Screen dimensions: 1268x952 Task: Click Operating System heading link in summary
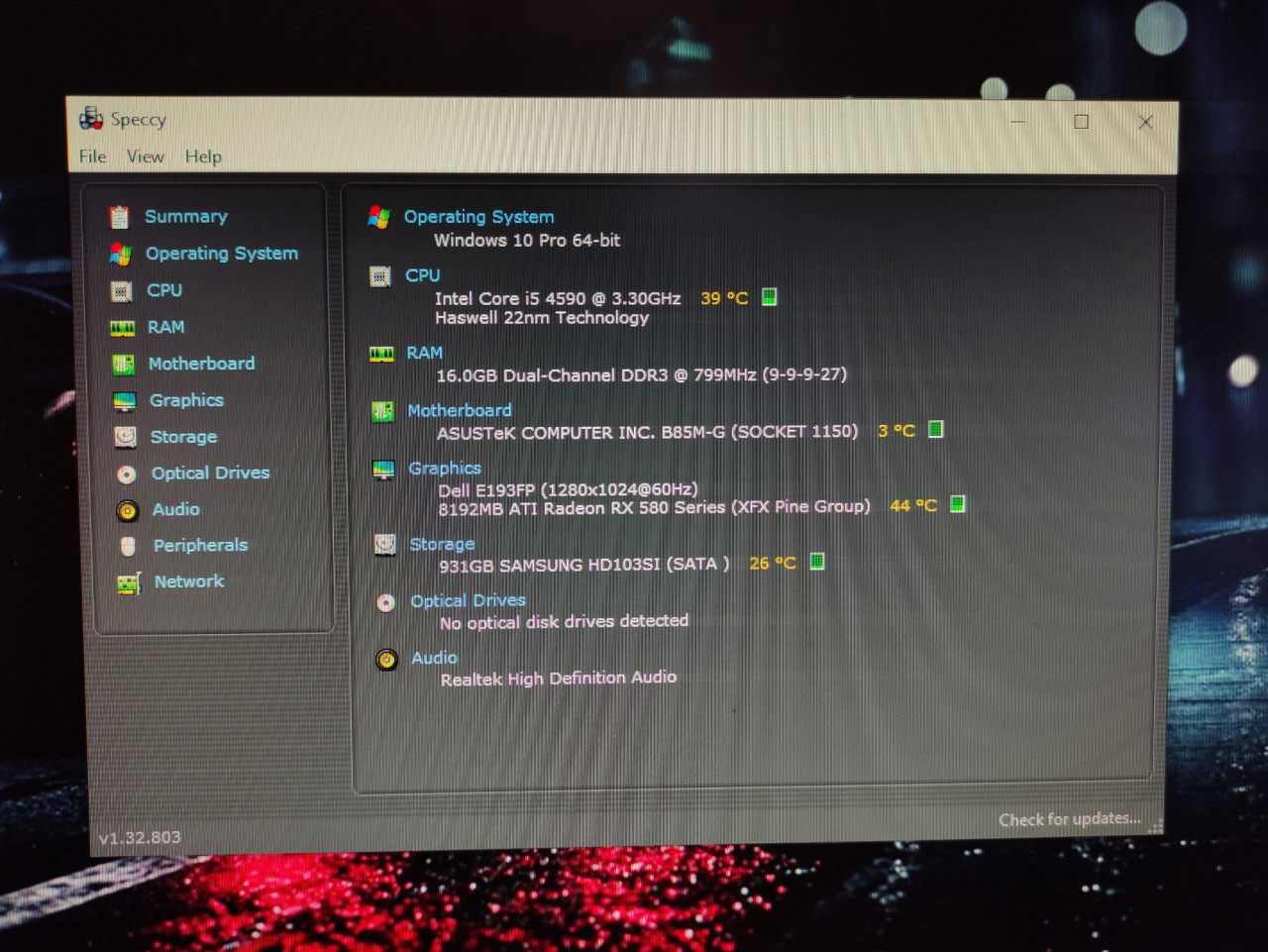pos(478,217)
